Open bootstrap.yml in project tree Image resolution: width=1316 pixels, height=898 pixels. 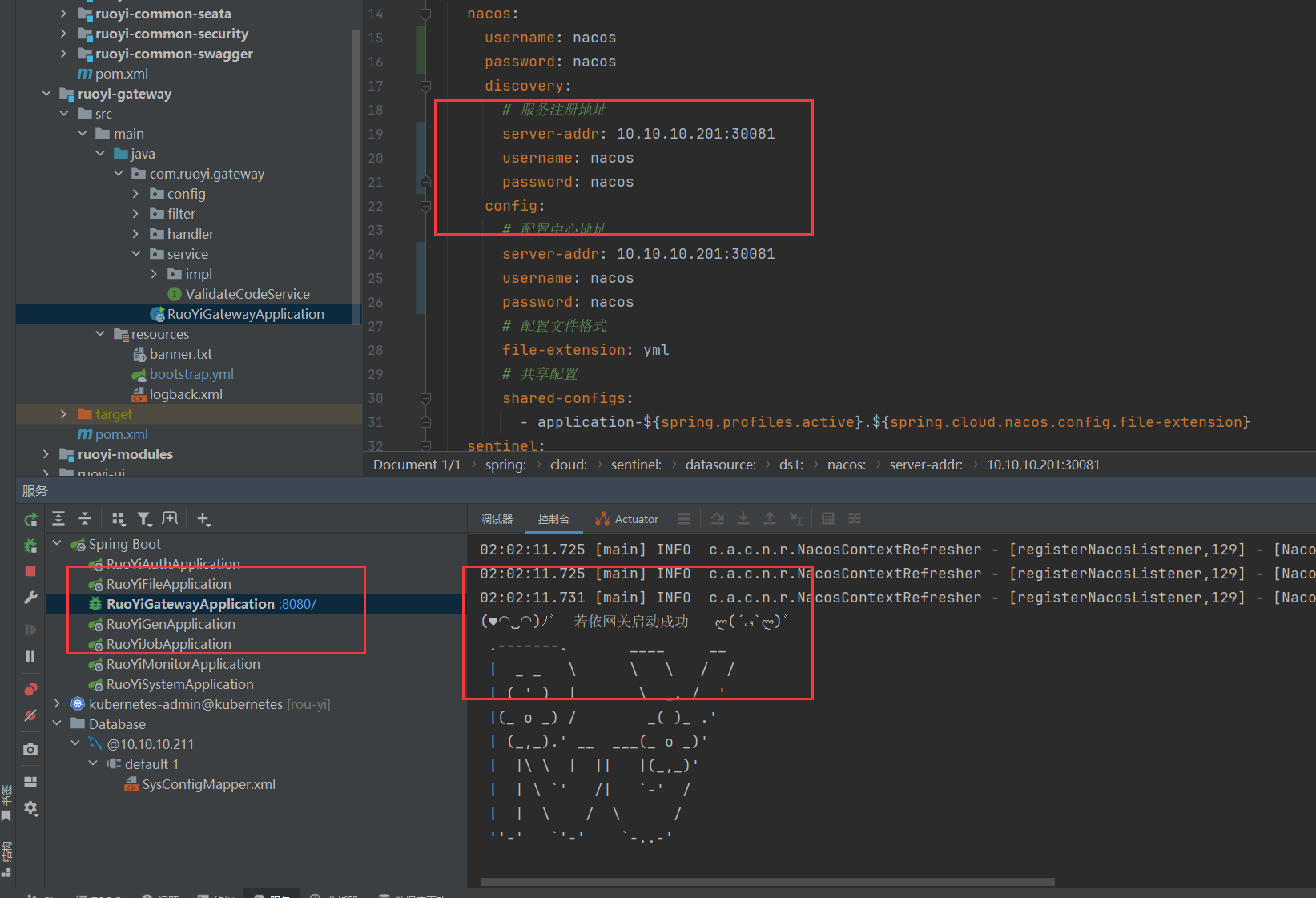[x=191, y=374]
